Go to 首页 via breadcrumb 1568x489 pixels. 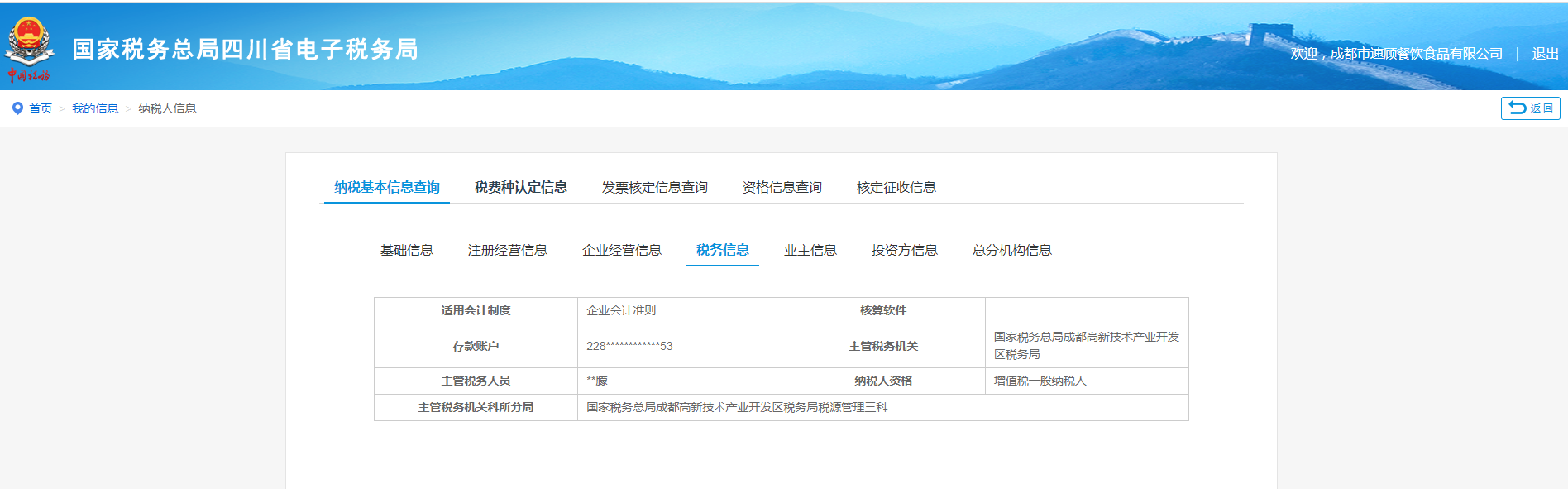[x=41, y=108]
